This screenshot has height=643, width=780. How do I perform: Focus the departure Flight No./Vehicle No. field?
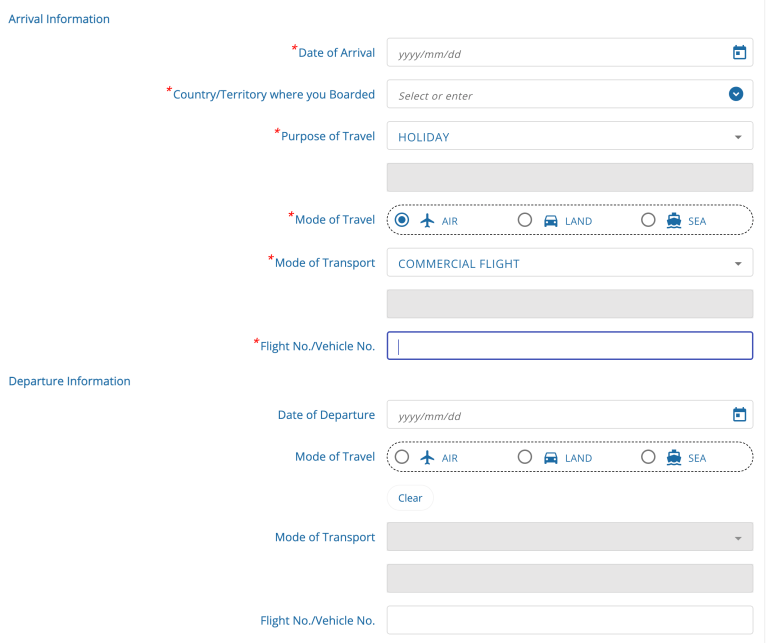569,620
